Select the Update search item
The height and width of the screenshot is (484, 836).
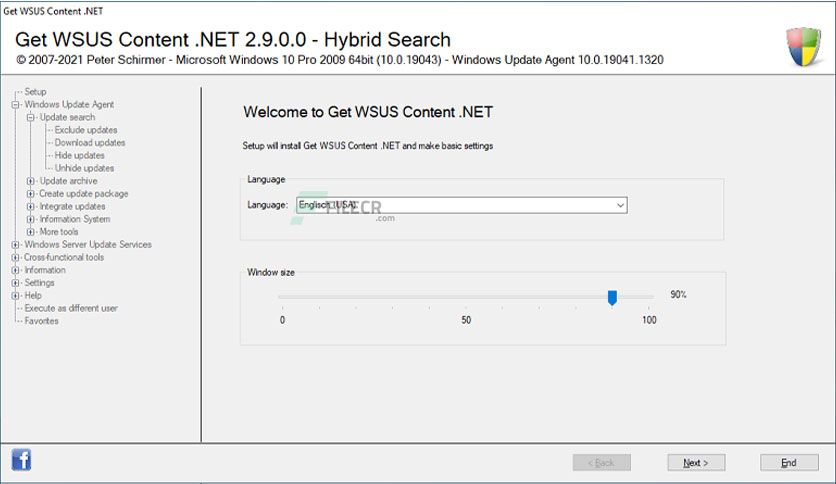[x=67, y=117]
